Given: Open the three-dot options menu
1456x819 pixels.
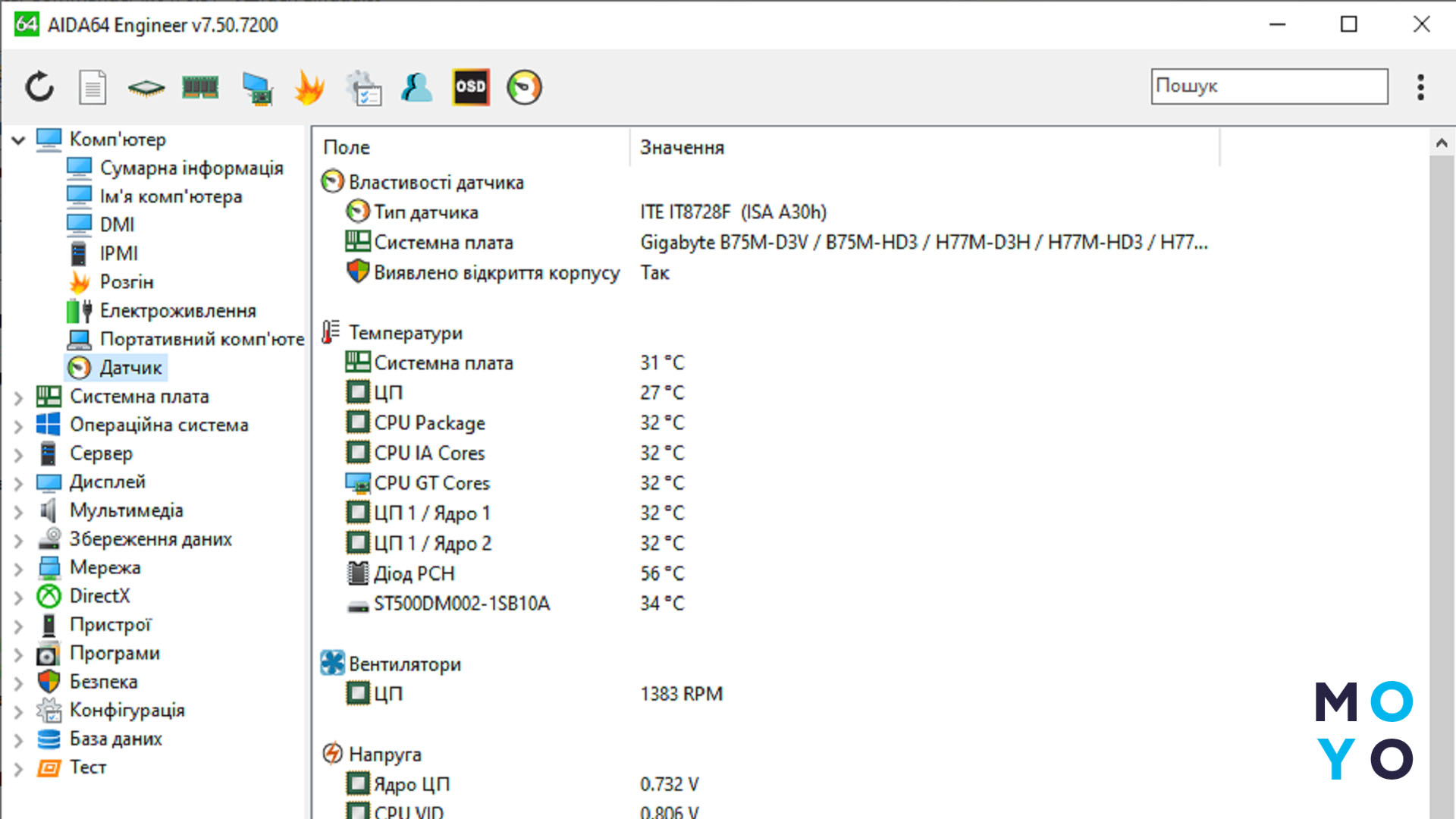Looking at the screenshot, I should click(x=1421, y=87).
